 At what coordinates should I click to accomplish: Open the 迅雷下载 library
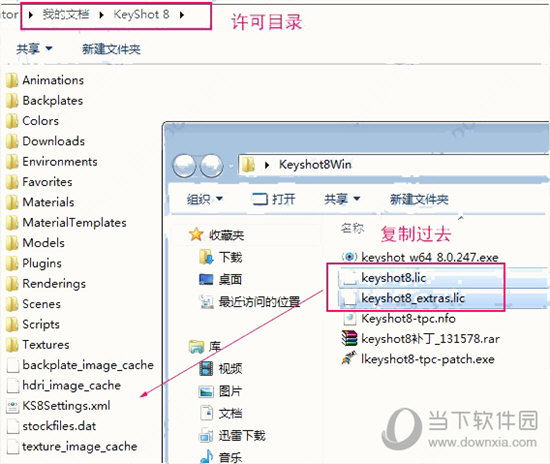[x=232, y=436]
